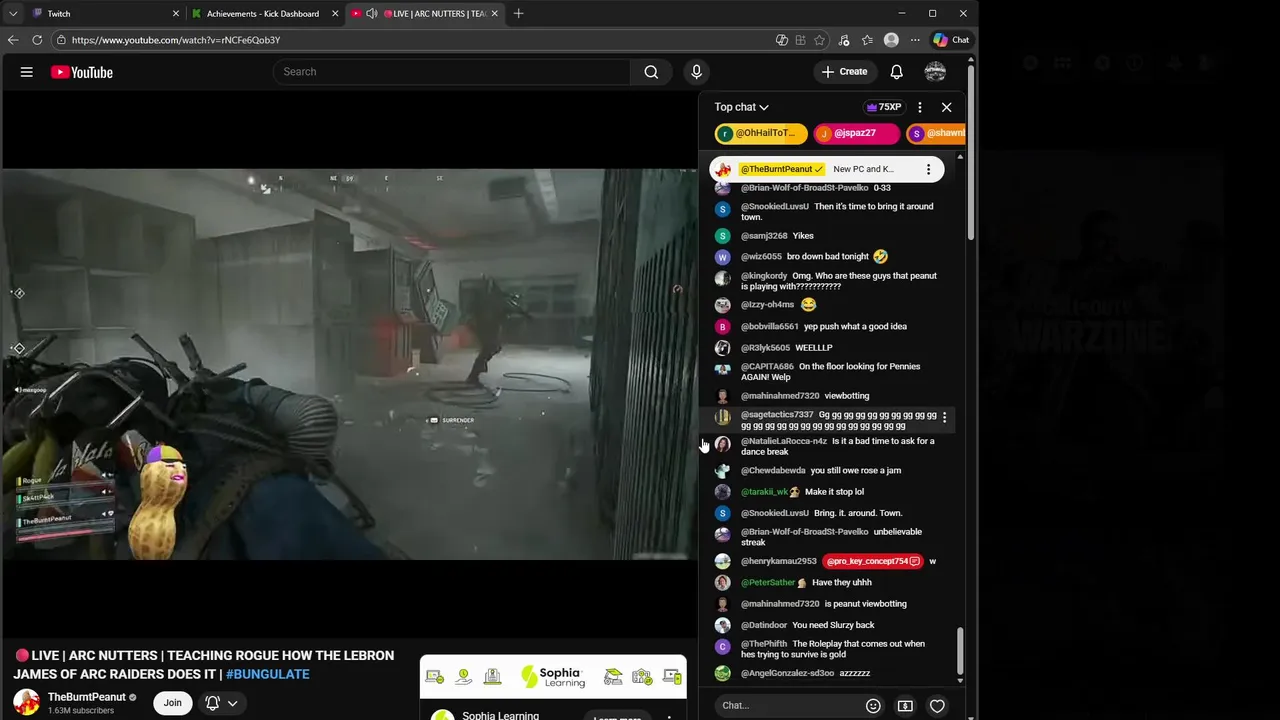Open the tab search dropdown arrow
1280x720 pixels.
tap(13, 13)
